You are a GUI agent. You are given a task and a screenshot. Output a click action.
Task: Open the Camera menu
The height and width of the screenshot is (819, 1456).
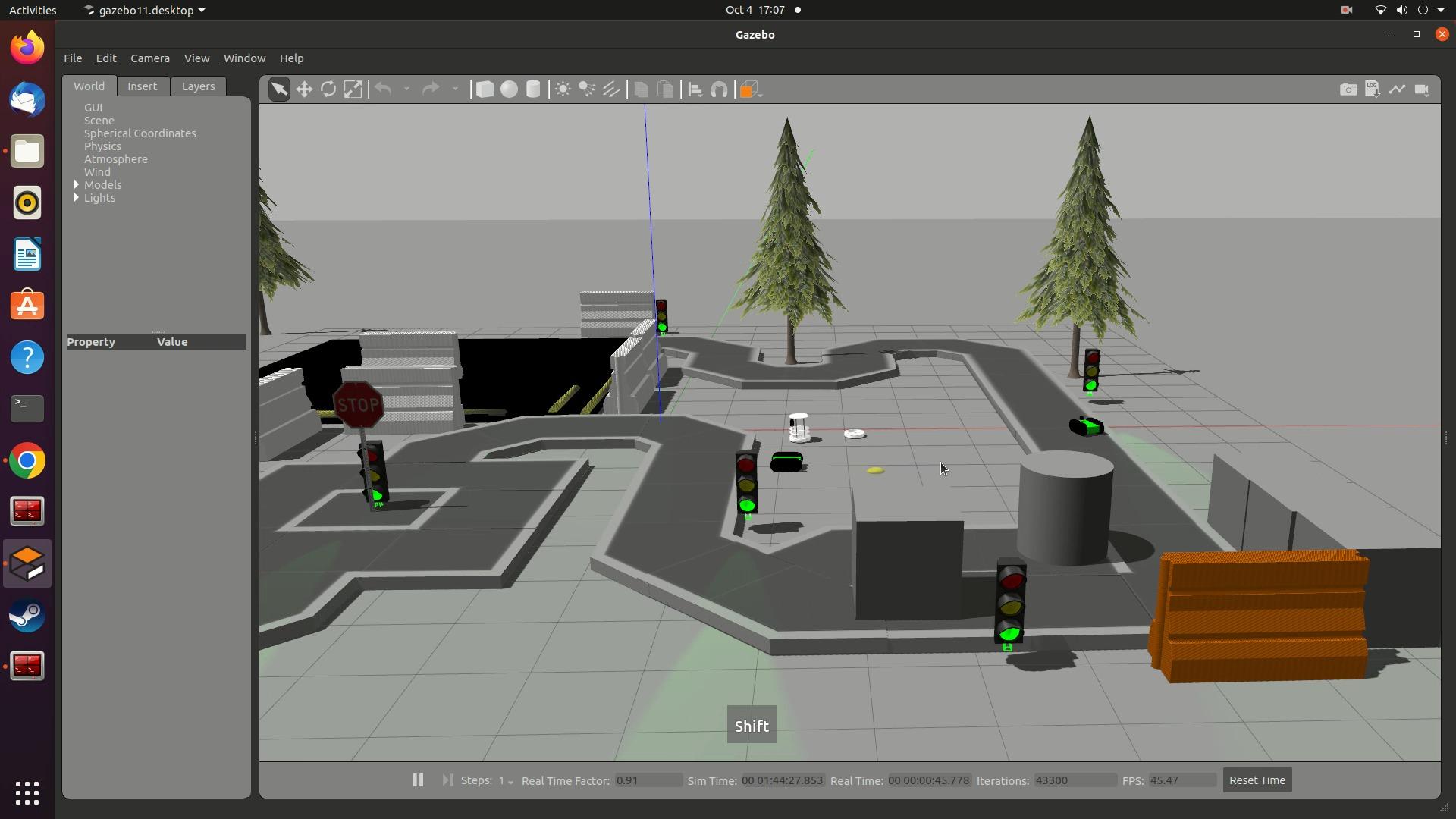(x=149, y=58)
